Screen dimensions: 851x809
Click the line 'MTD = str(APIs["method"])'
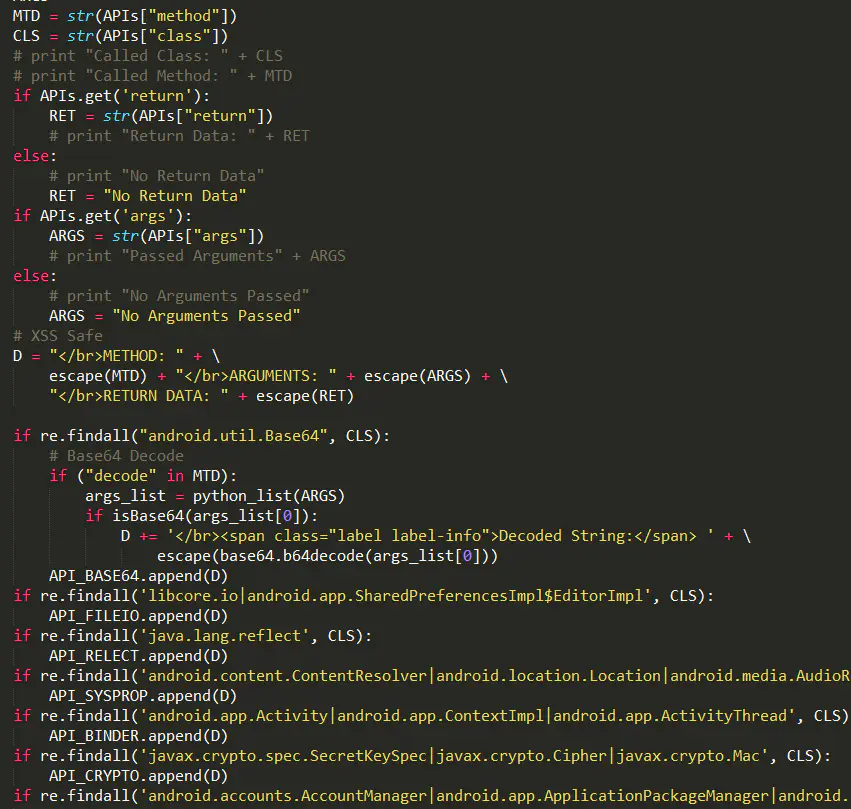125,16
